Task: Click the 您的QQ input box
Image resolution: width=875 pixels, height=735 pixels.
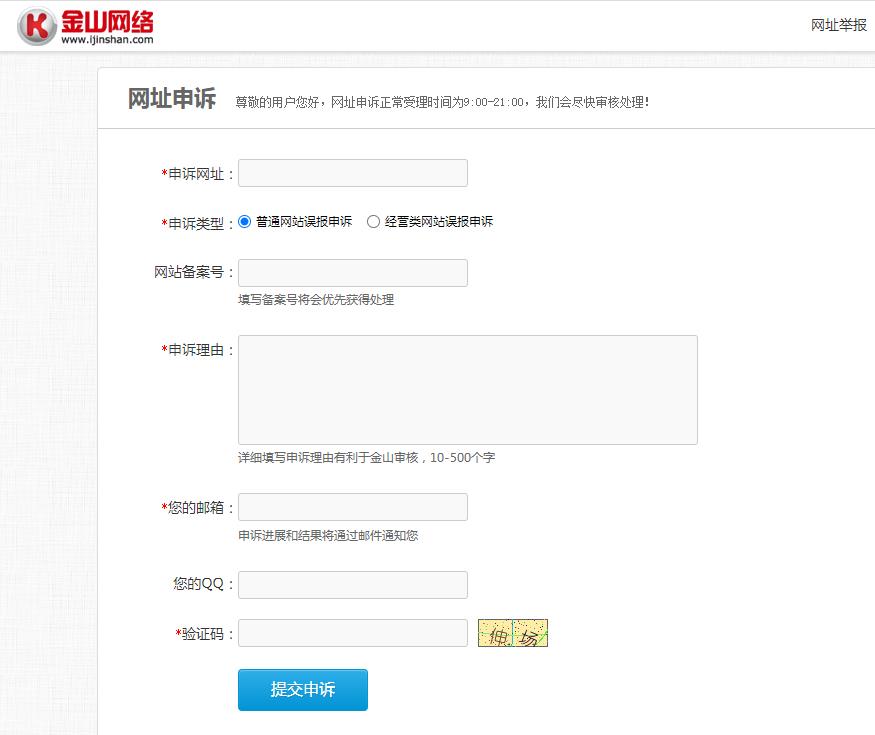Action: coord(352,585)
